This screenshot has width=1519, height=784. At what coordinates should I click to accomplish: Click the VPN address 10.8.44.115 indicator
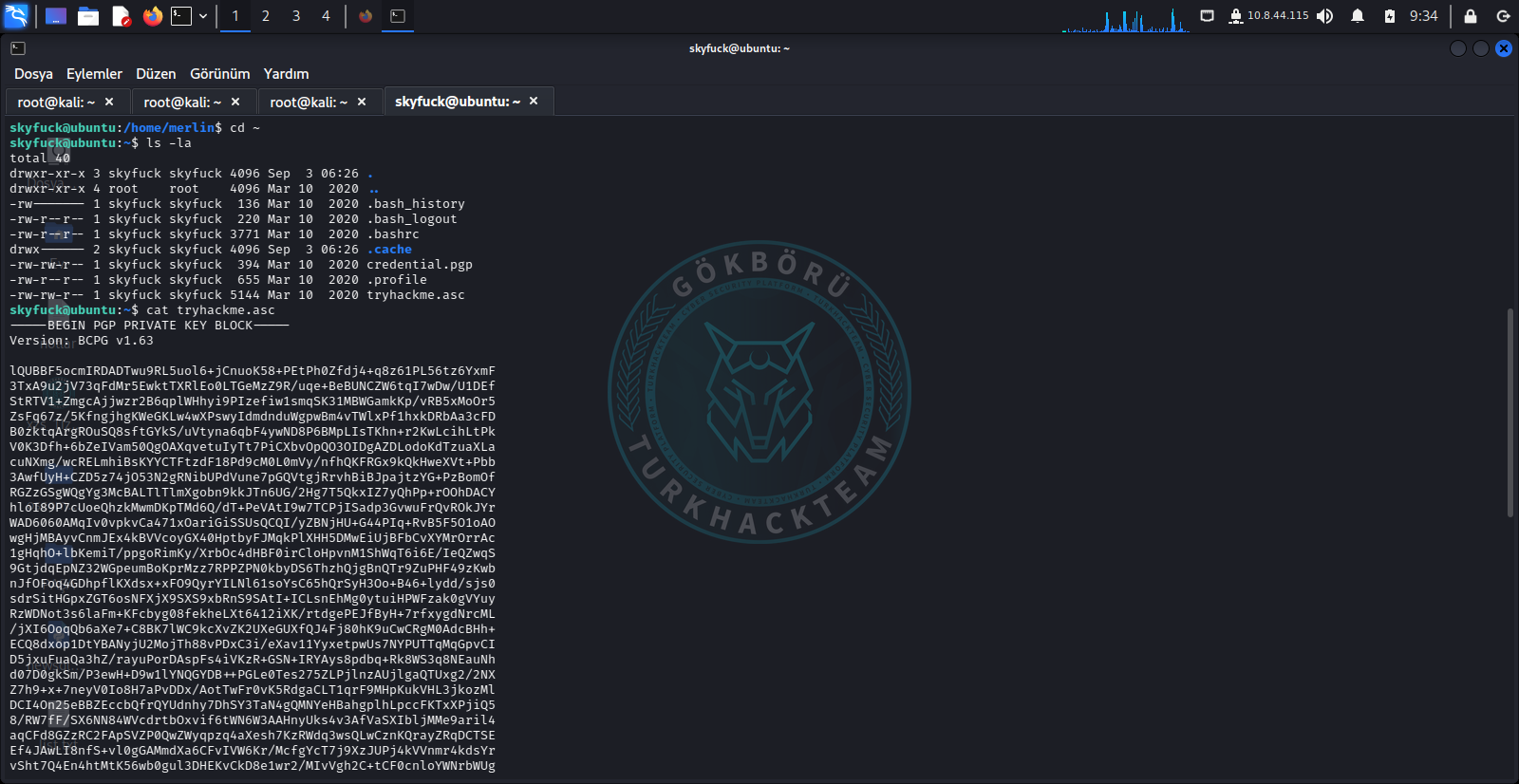1268,16
